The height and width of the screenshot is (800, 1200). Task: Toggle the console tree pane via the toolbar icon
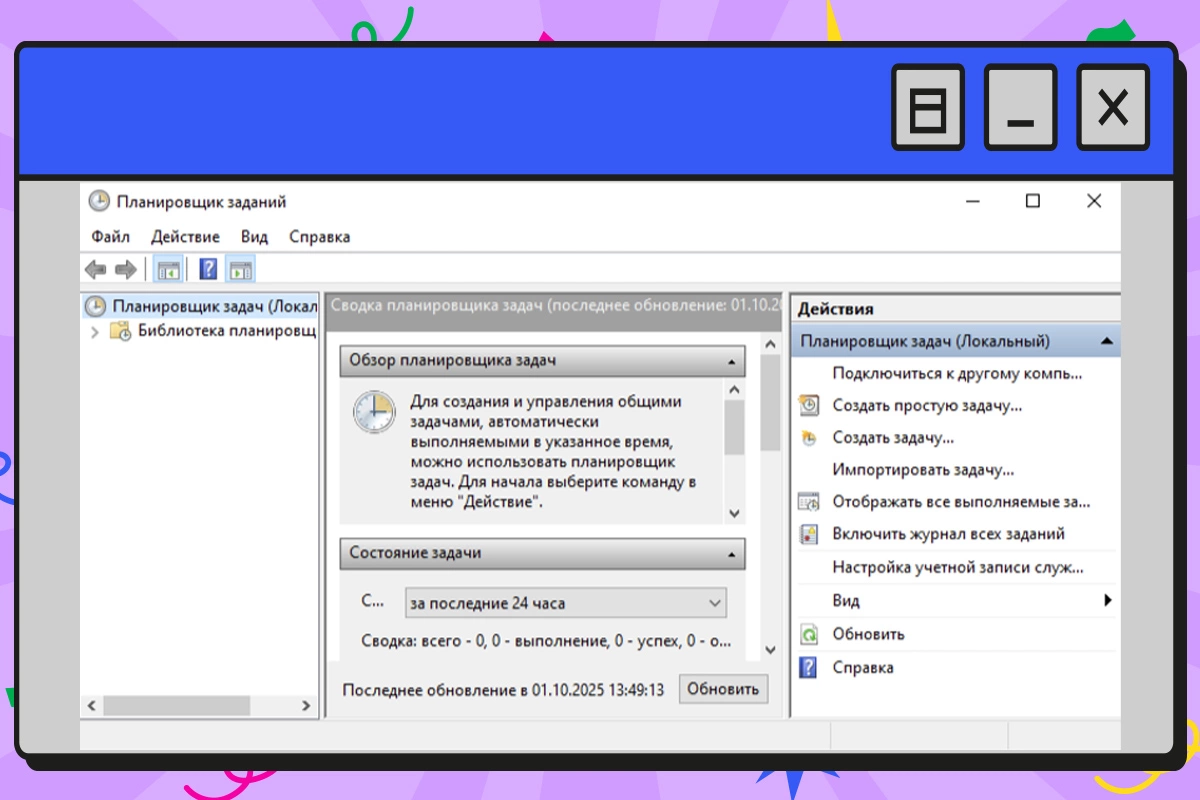[x=169, y=268]
